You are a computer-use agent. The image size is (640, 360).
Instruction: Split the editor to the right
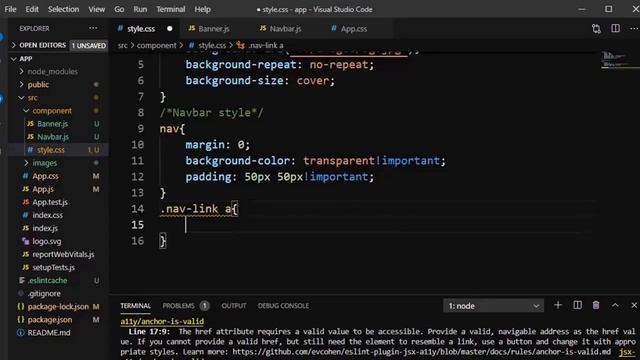(x=616, y=29)
